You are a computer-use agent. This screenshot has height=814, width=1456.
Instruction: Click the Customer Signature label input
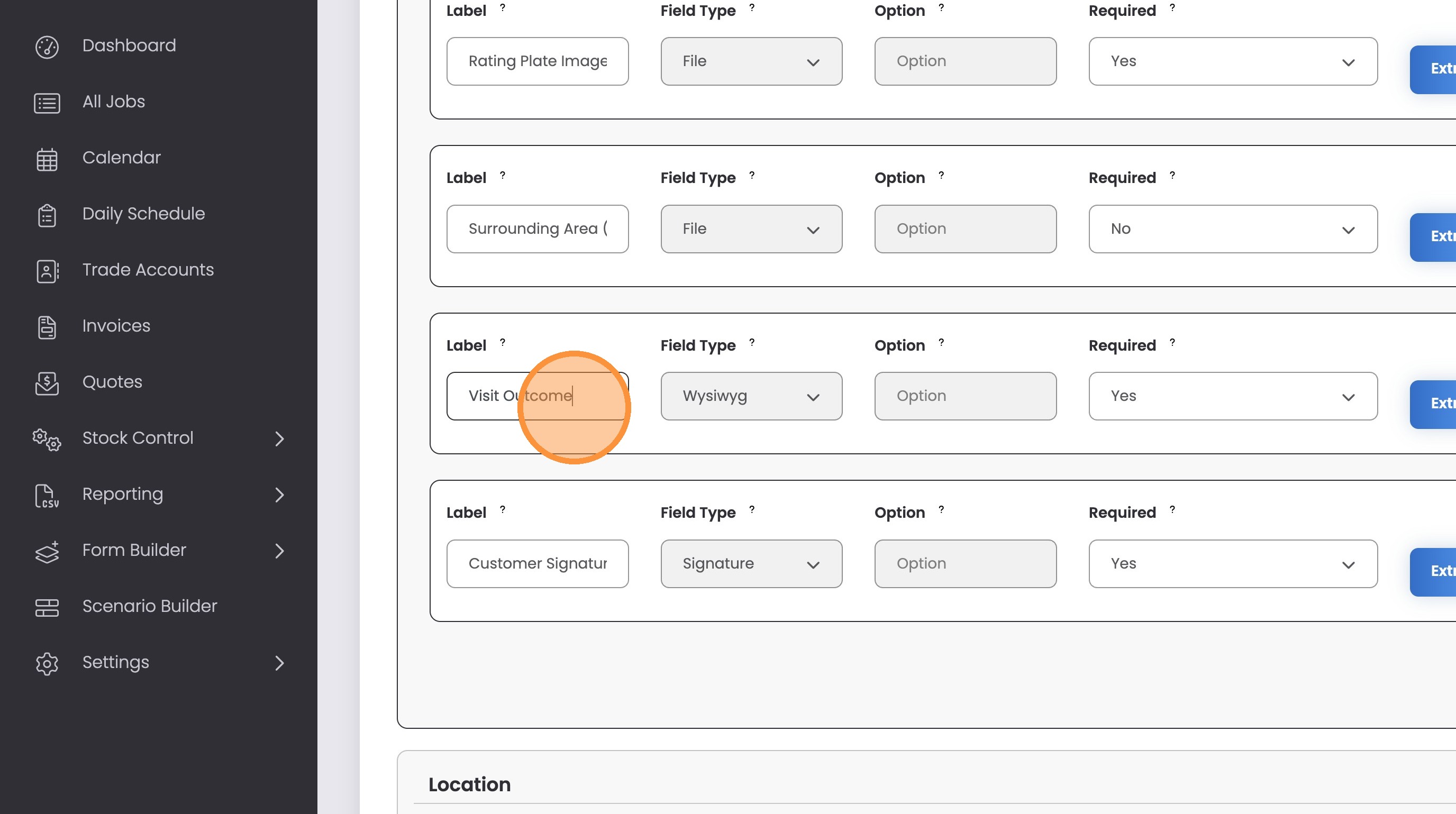[537, 563]
